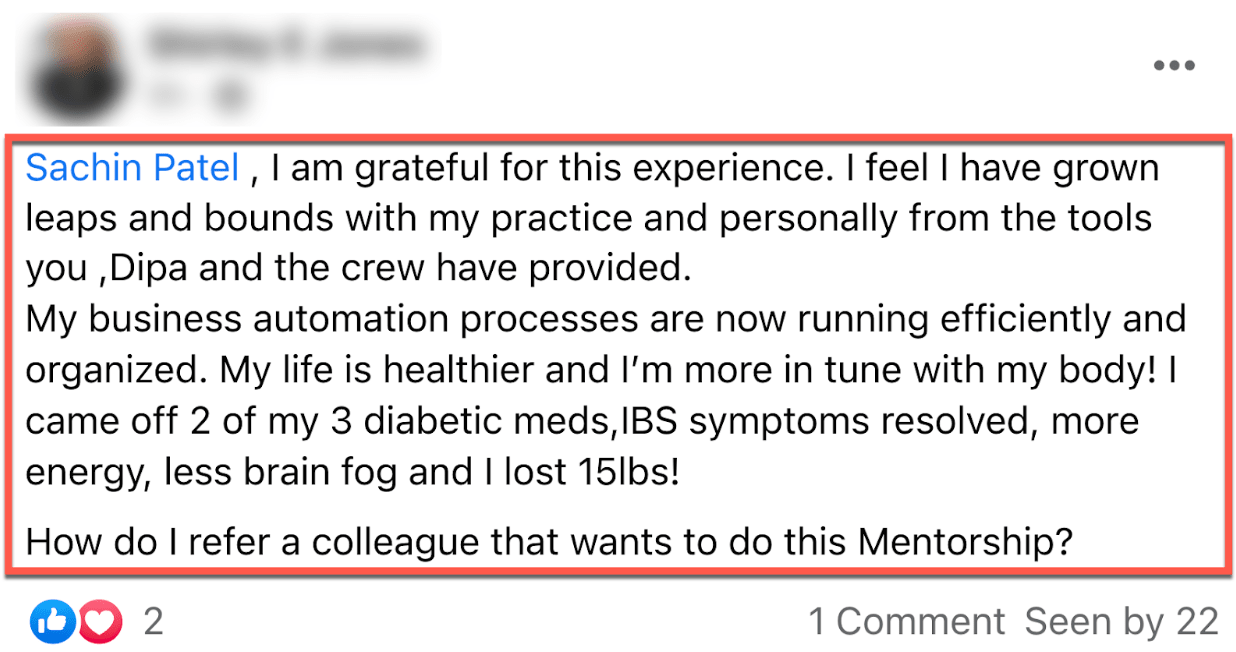
Task: Click the red heart Love reaction icon
Action: click(100, 623)
